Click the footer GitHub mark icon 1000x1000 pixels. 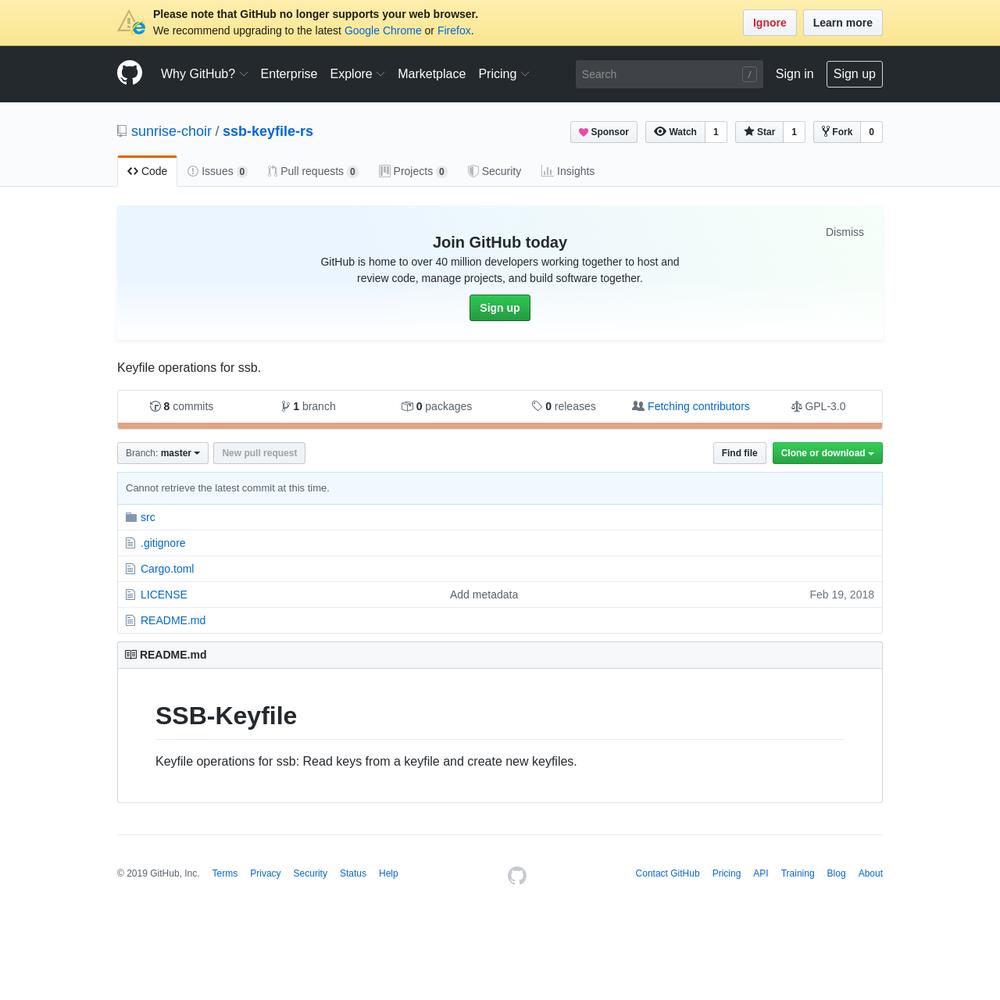tap(517, 876)
